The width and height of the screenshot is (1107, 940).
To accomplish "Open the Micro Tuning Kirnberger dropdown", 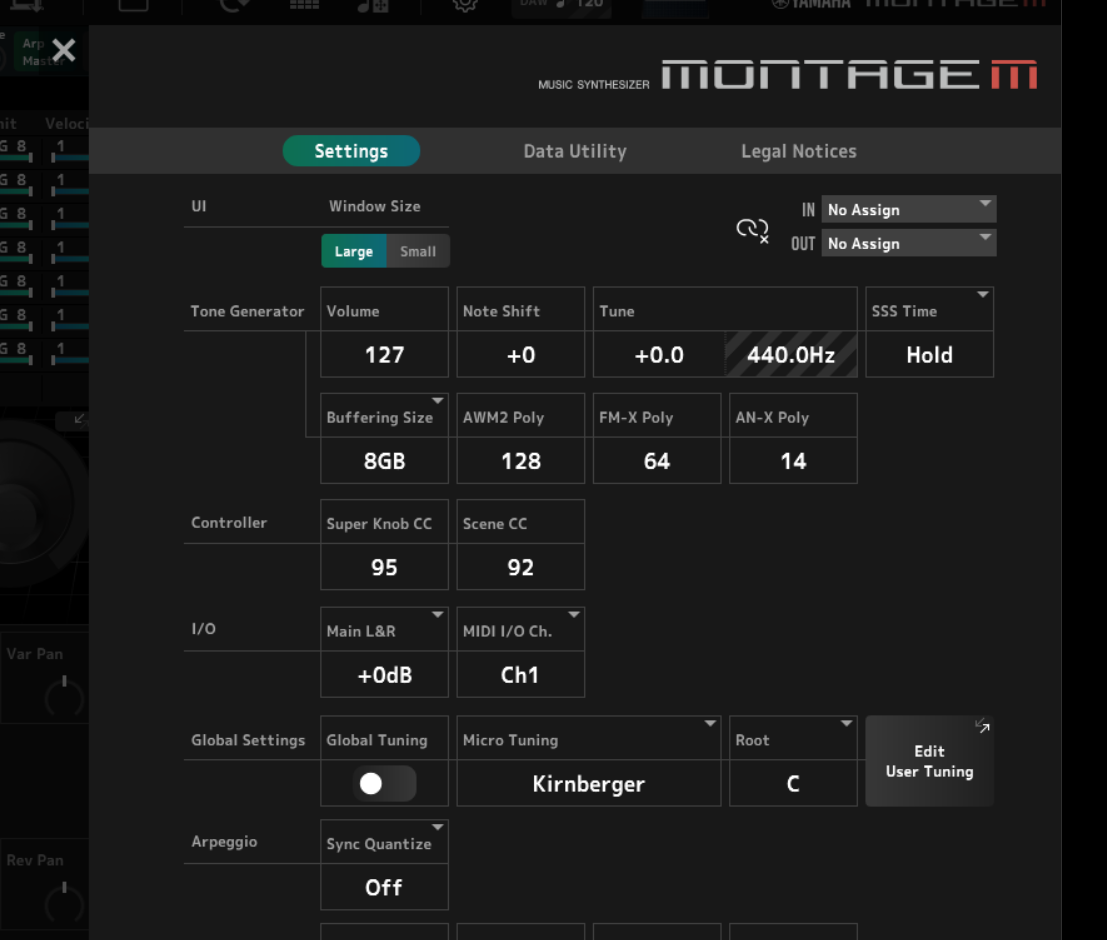I will 588,784.
